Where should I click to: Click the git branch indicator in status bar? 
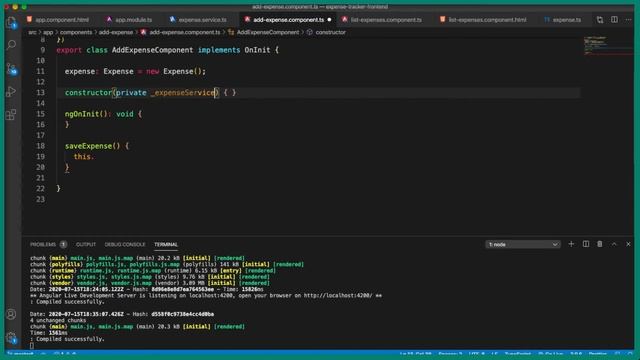click(x=20, y=354)
